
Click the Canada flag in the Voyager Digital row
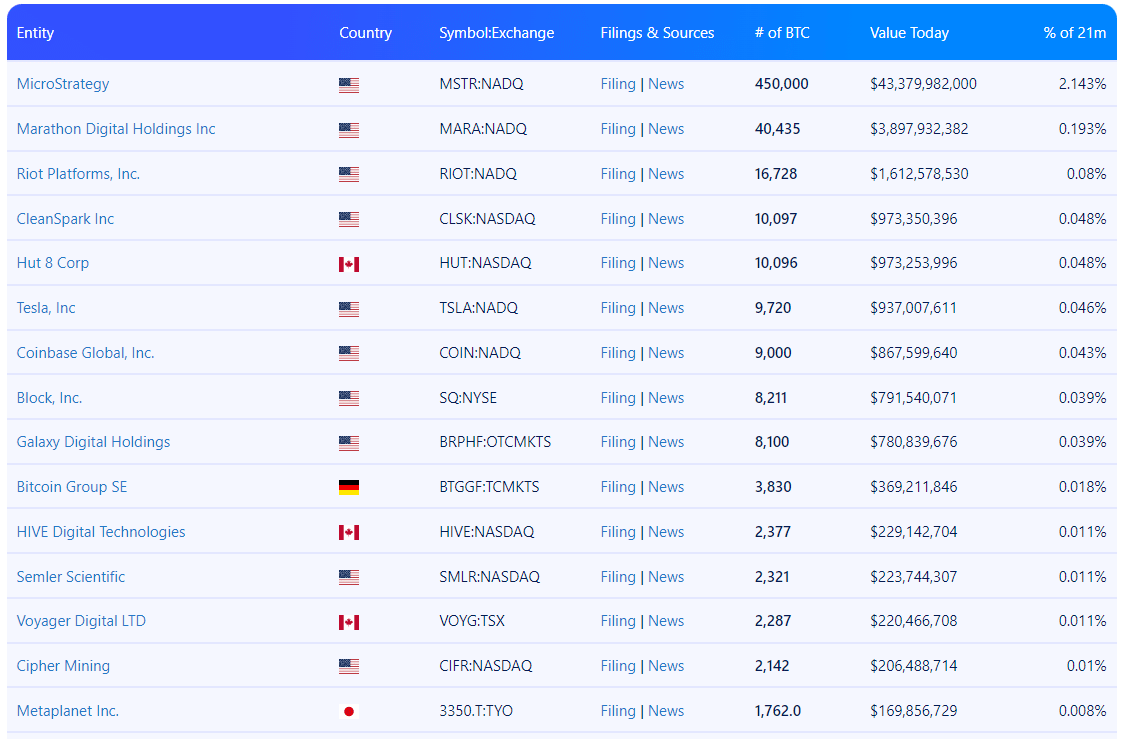pyautogui.click(x=349, y=622)
